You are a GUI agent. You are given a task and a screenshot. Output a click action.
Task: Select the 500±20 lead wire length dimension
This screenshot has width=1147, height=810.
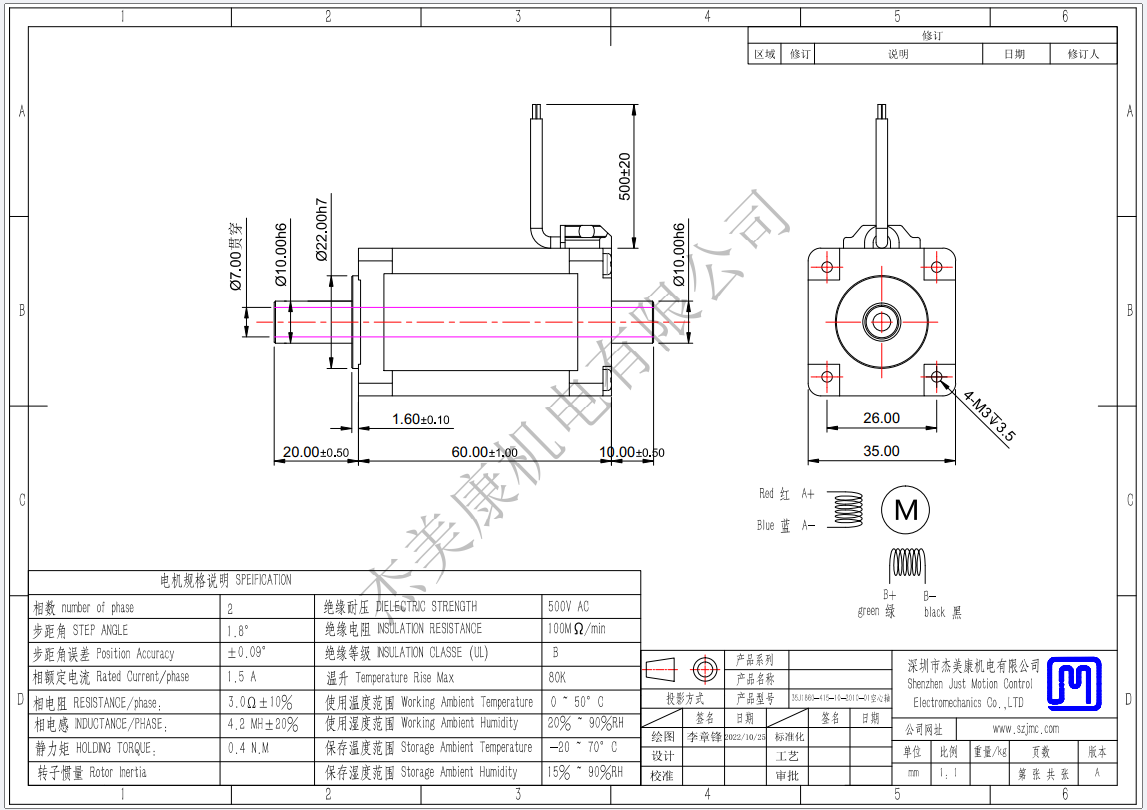[x=624, y=176]
